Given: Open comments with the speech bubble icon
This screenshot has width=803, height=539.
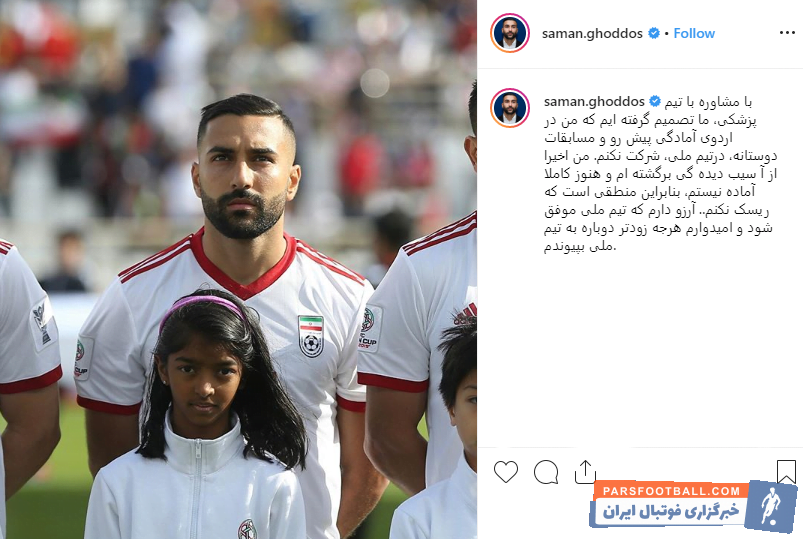Looking at the screenshot, I should [546, 472].
